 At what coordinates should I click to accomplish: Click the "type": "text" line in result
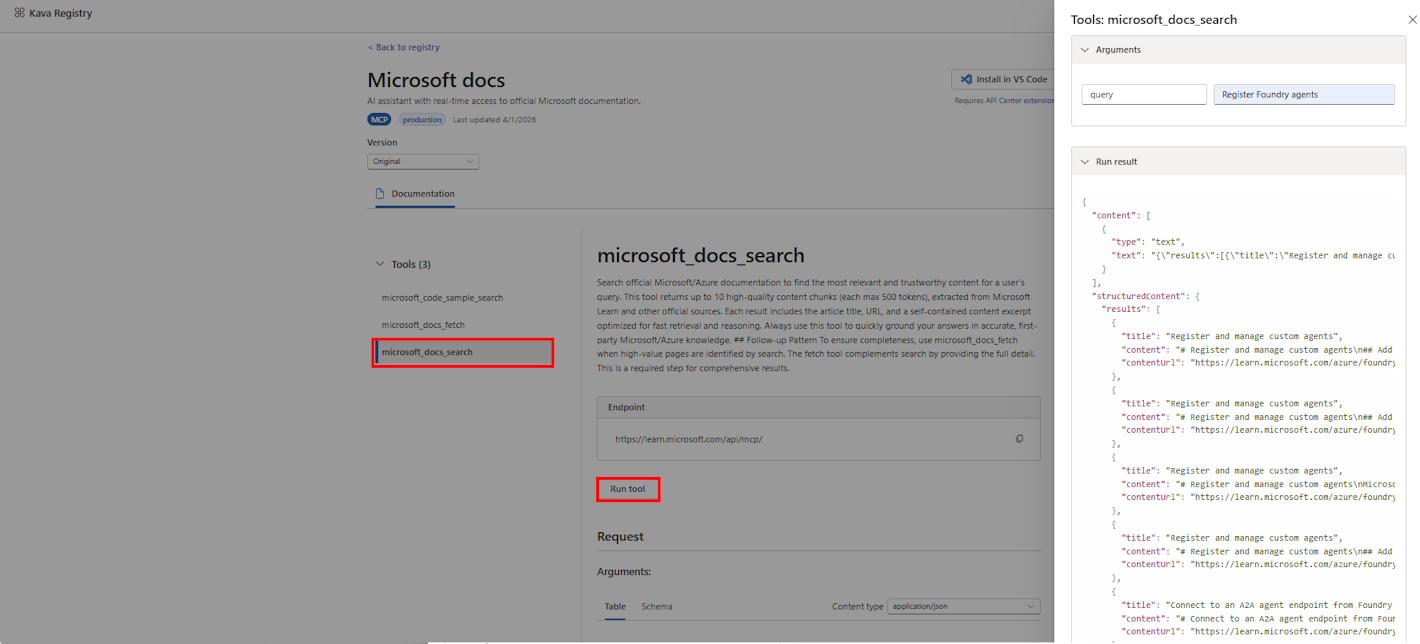[1148, 242]
